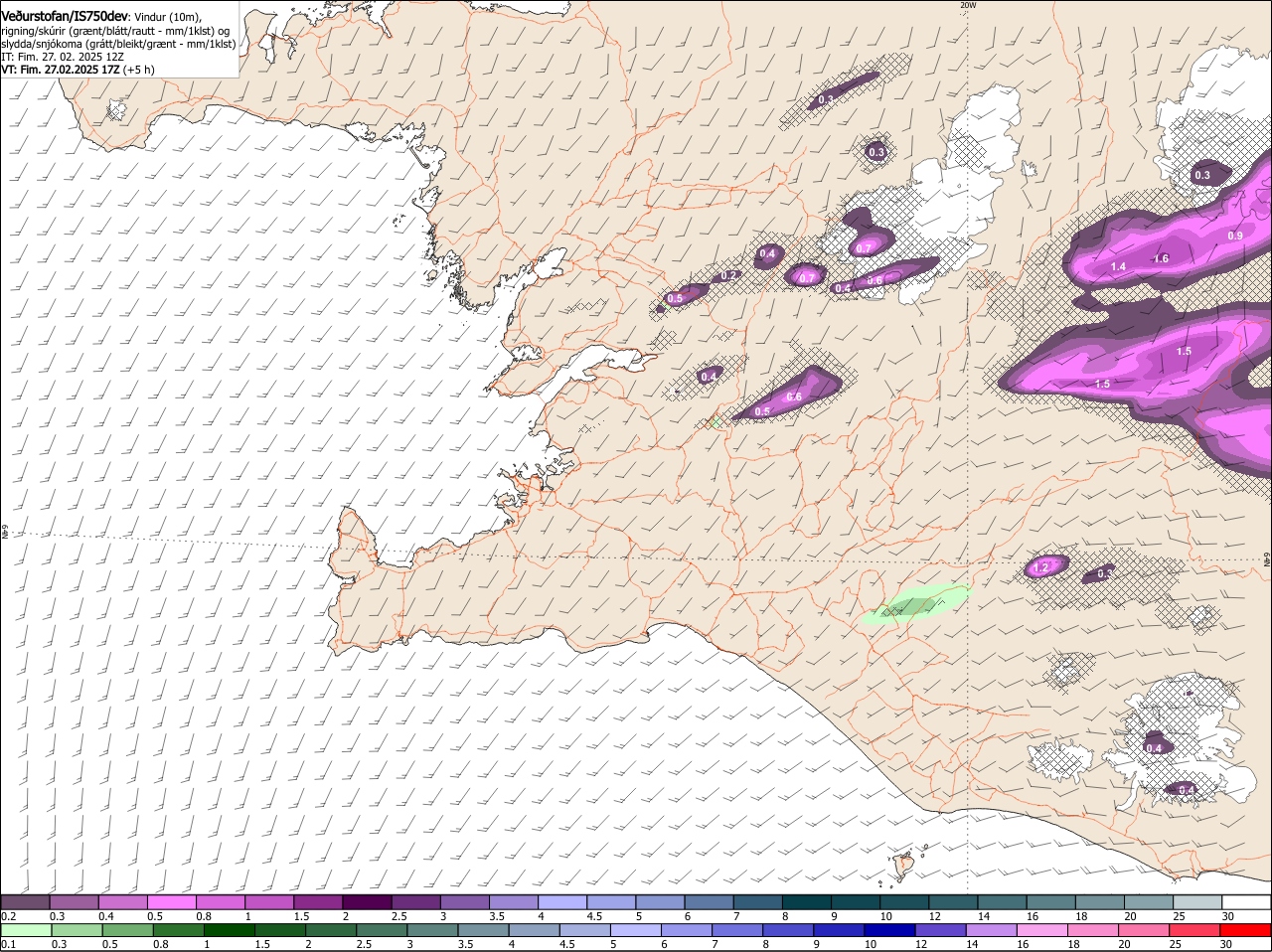Click the small island group off the south coast
Viewport: 1272px width, 952px height.
pyautogui.click(x=904, y=865)
